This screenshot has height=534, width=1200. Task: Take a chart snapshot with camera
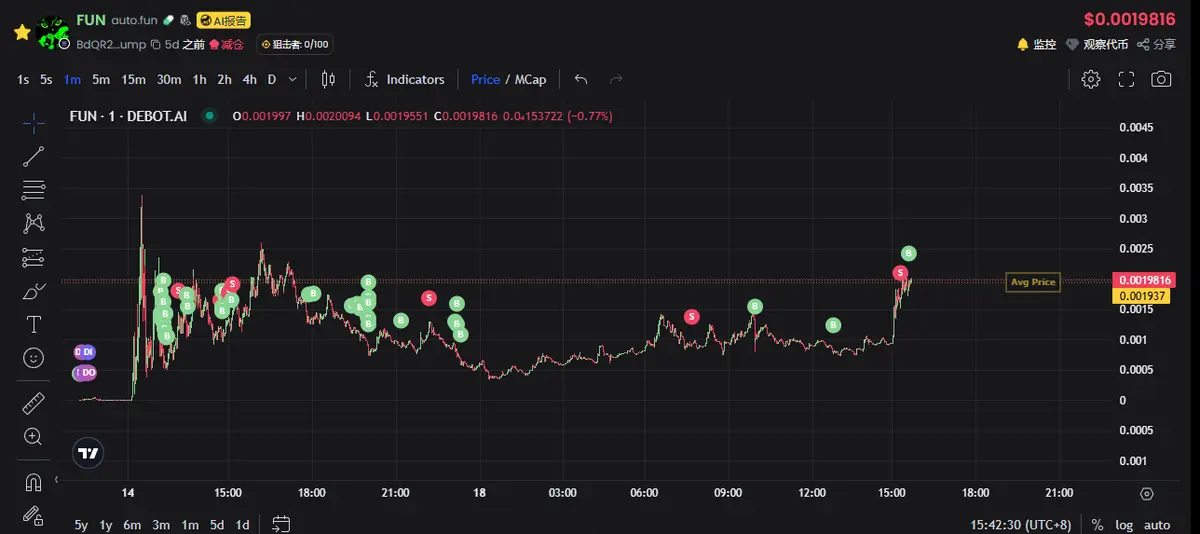[1161, 79]
